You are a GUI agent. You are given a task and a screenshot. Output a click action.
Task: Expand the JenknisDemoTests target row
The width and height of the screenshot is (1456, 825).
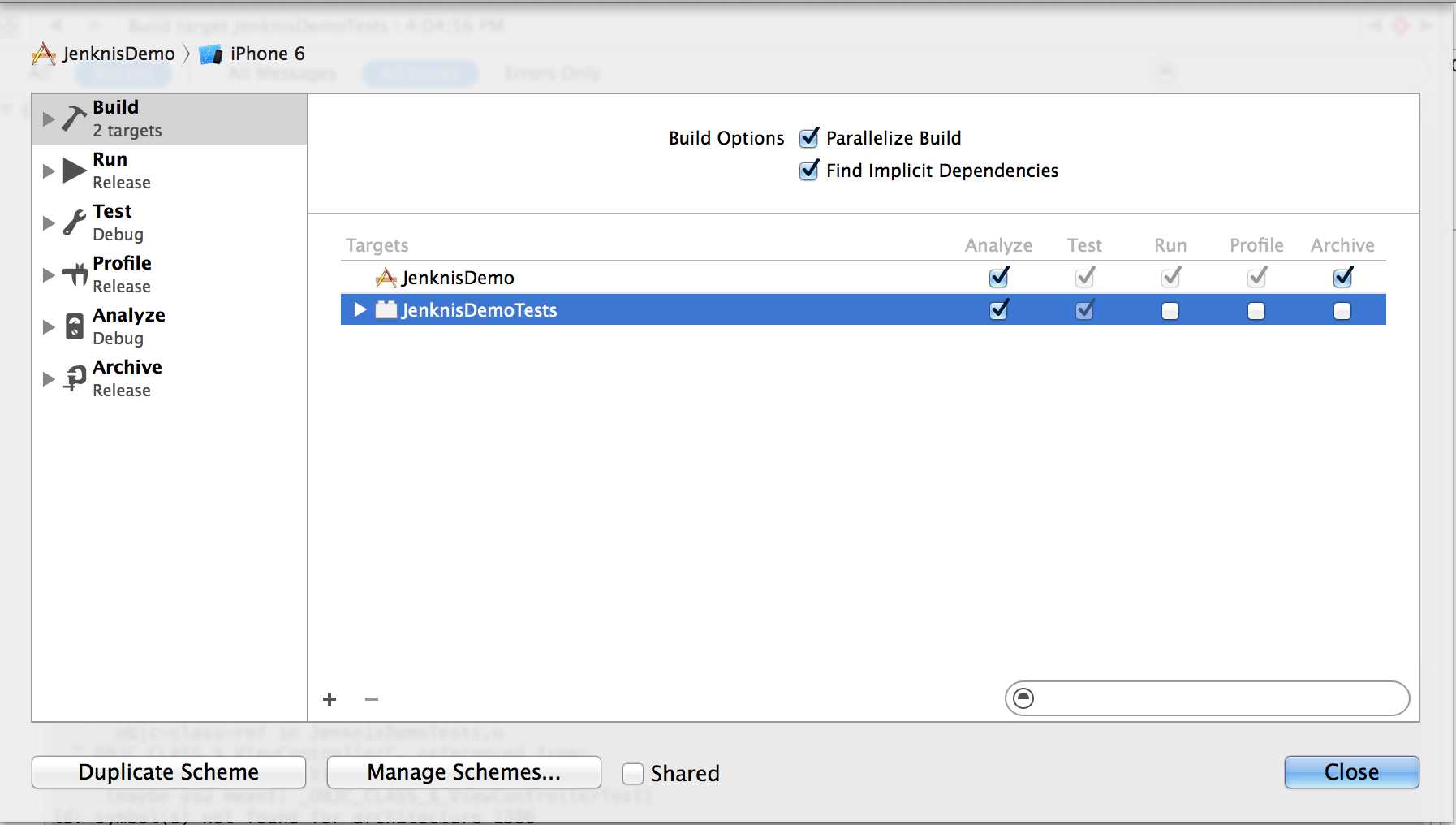pos(360,309)
